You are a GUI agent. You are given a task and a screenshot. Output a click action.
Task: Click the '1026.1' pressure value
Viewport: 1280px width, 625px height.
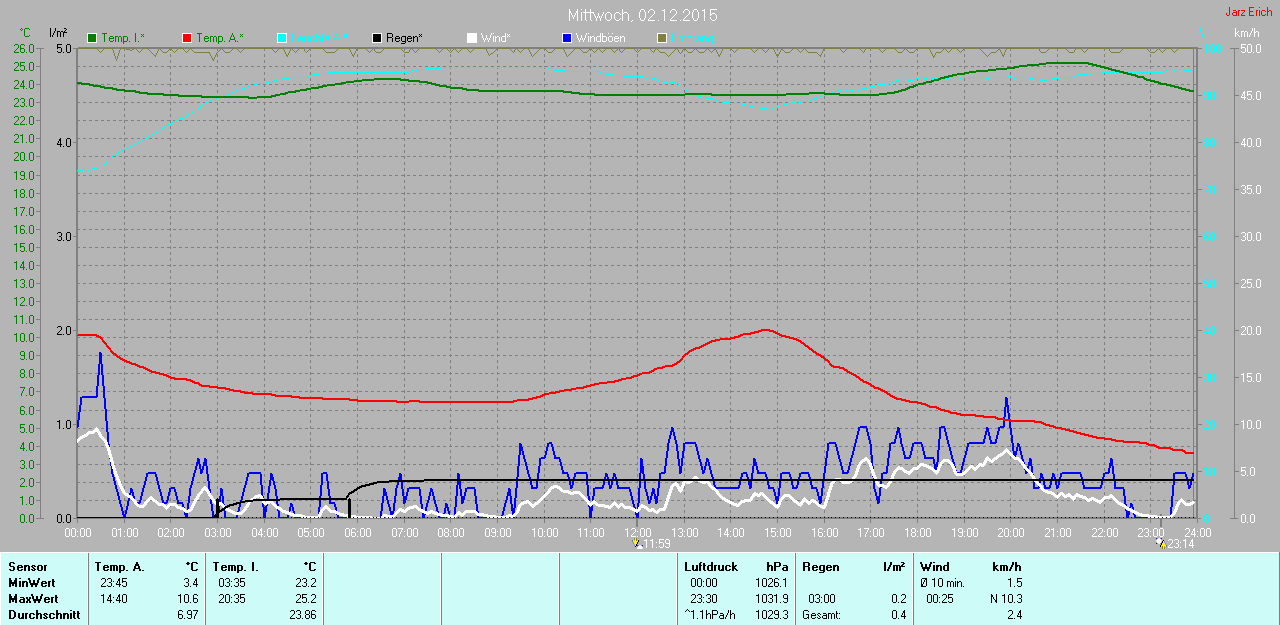click(x=773, y=583)
